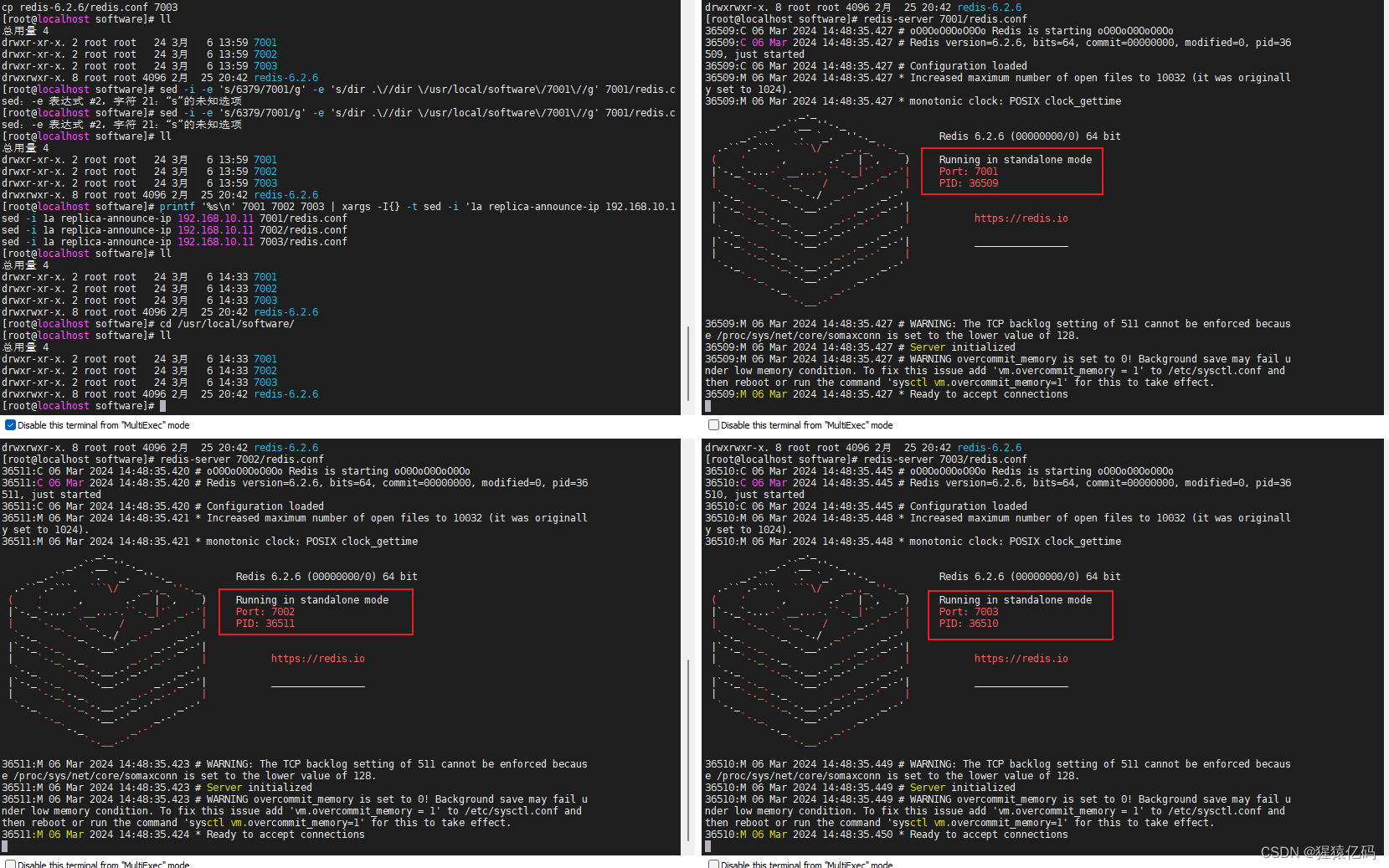The width and height of the screenshot is (1389, 868).
Task: Click 'Running in standalone mode' above Port: 7002
Action: 311,600
